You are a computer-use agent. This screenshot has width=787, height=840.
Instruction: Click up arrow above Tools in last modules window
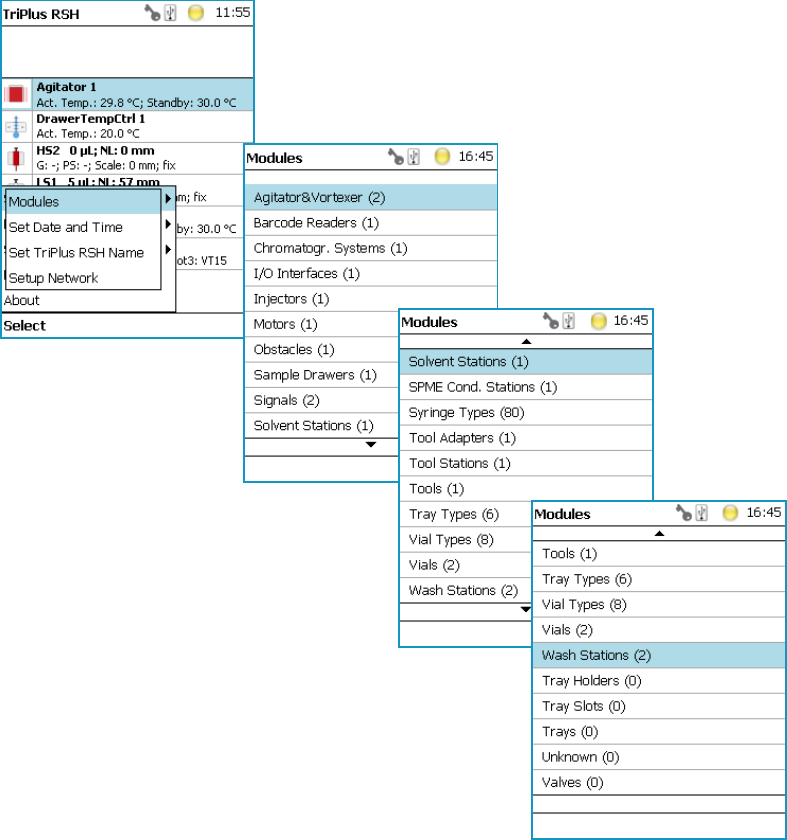(659, 534)
